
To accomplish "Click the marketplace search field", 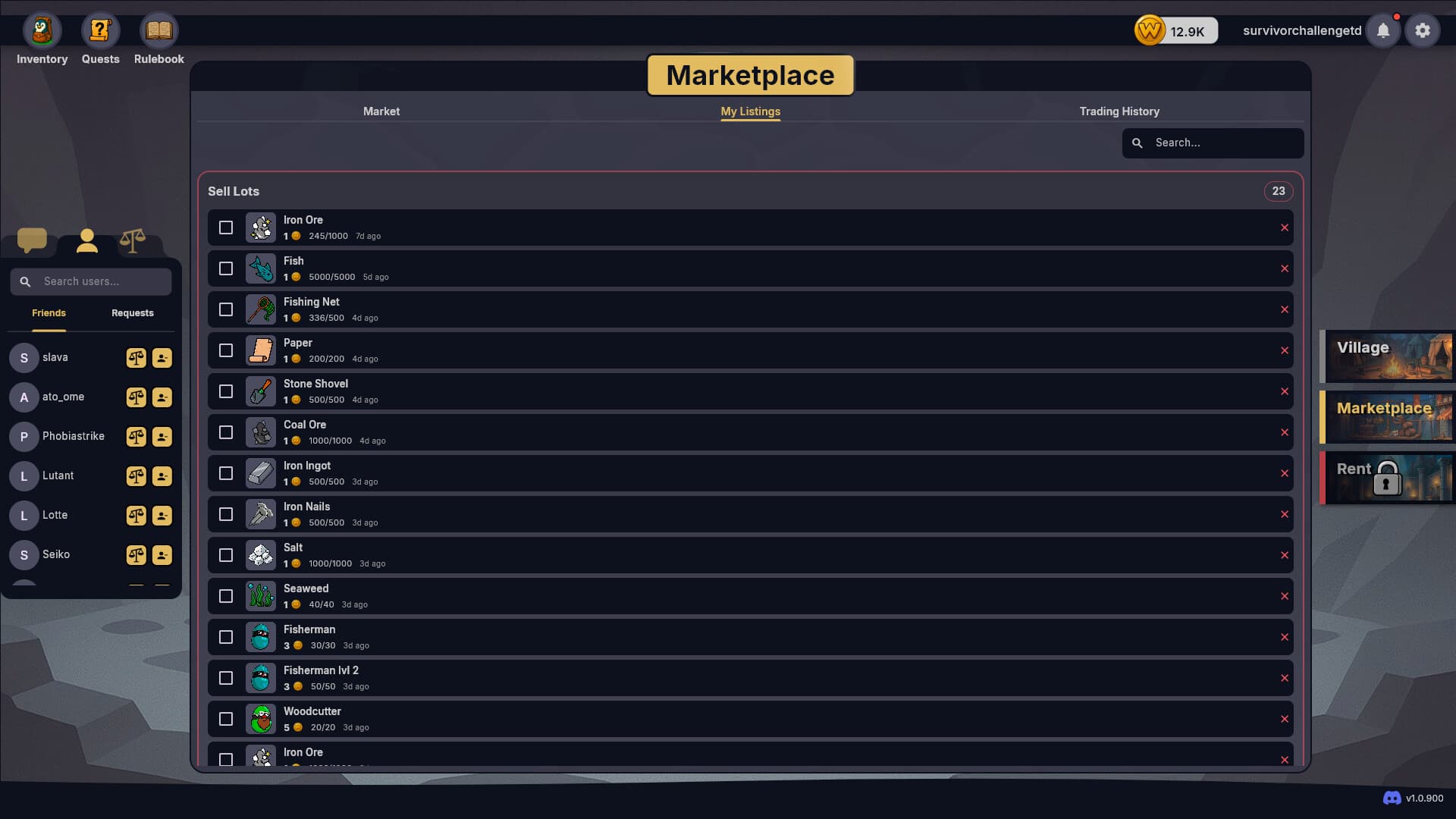I will click(x=1213, y=143).
